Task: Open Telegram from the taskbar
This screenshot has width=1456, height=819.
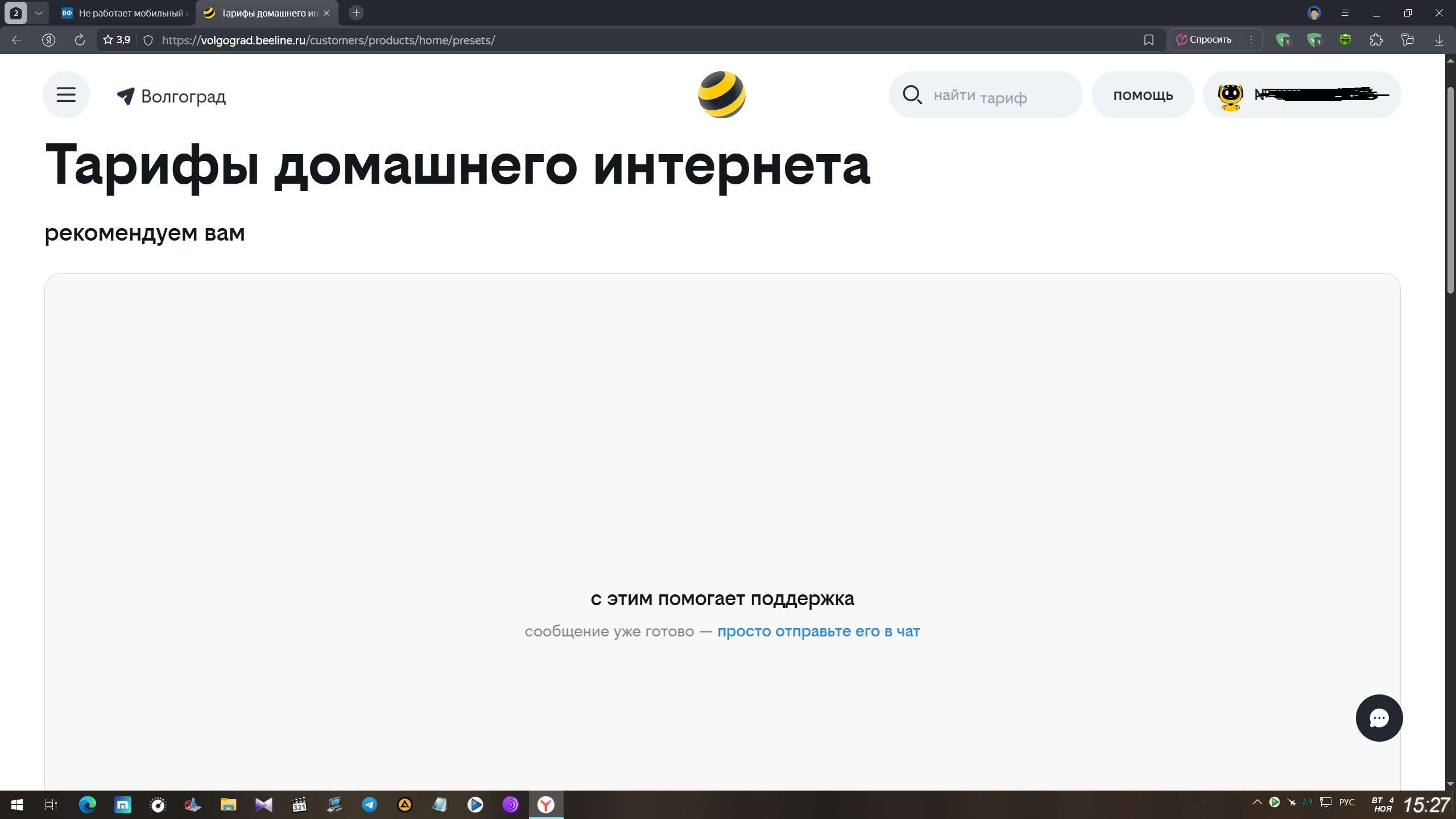Action: point(369,805)
